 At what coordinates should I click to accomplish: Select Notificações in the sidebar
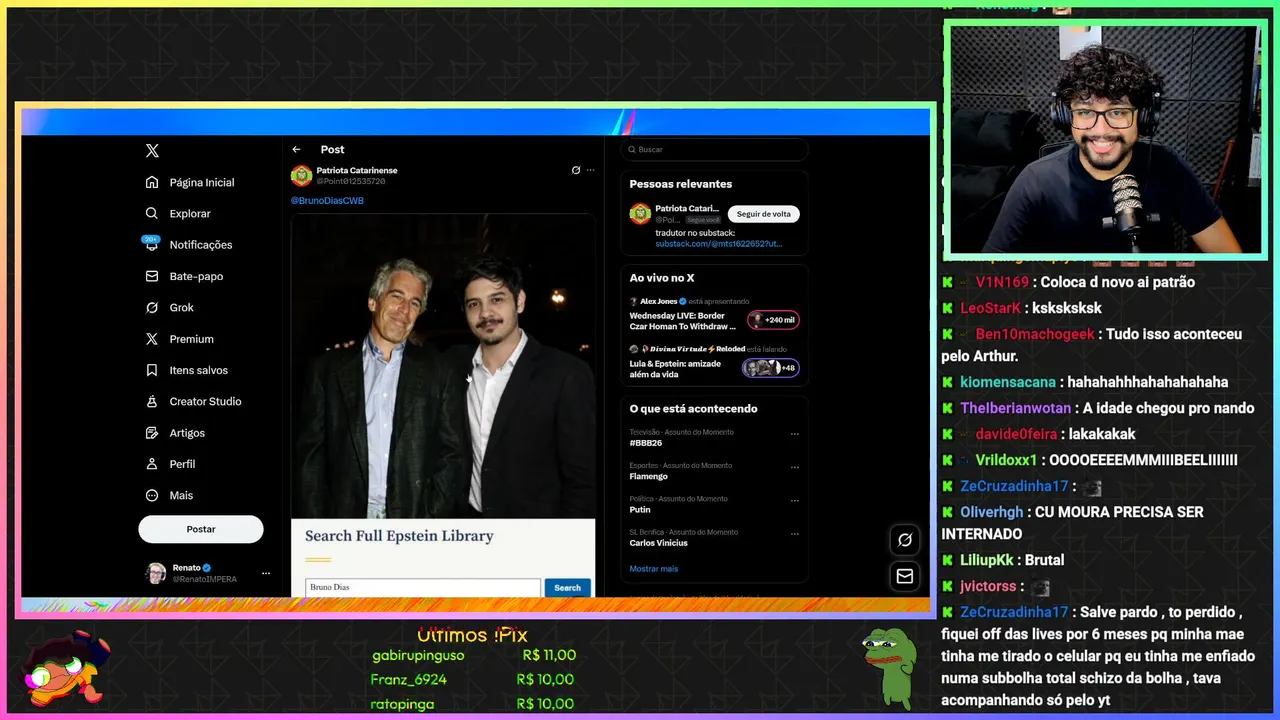(201, 244)
